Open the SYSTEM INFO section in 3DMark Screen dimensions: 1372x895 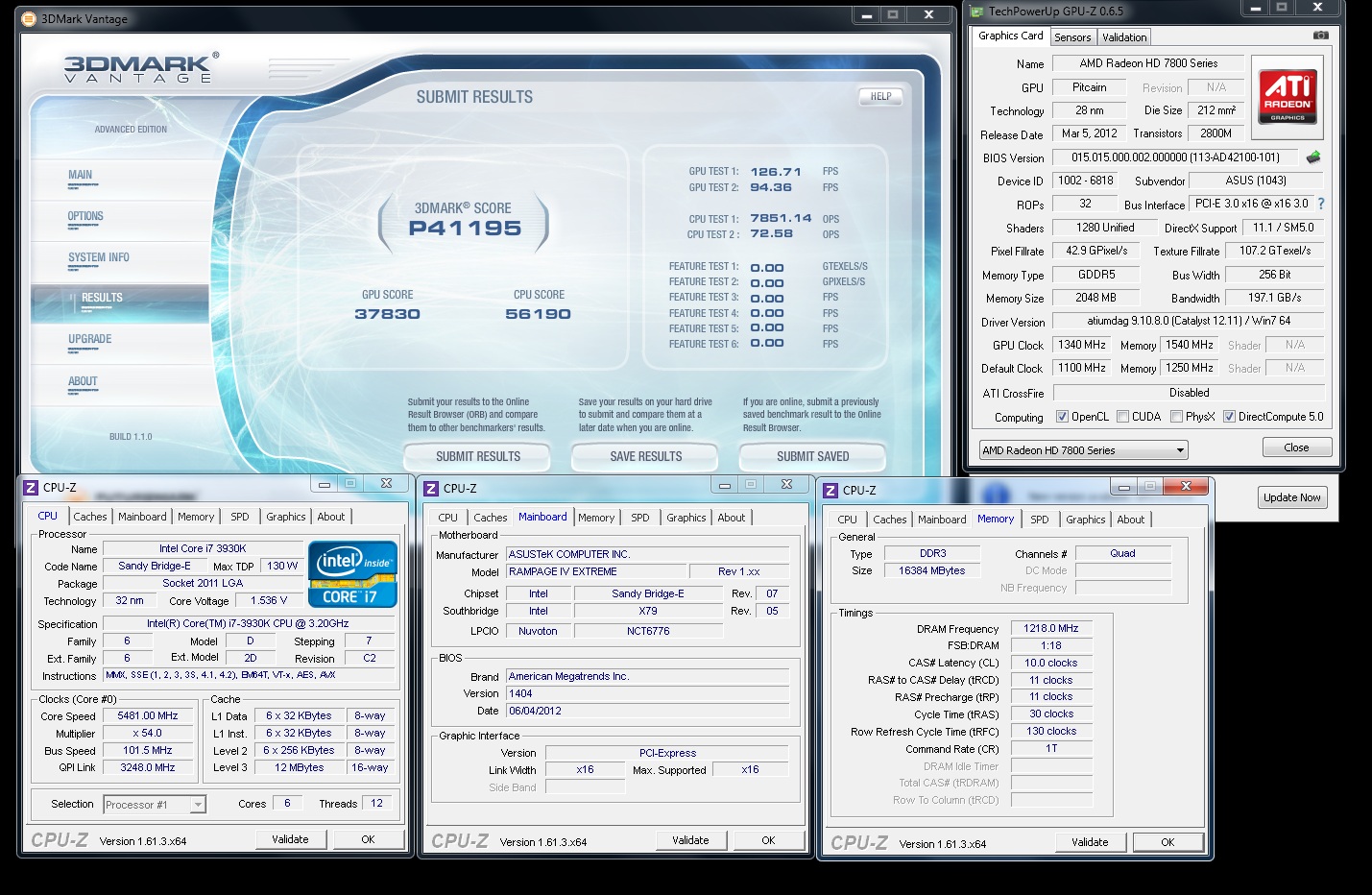(98, 257)
